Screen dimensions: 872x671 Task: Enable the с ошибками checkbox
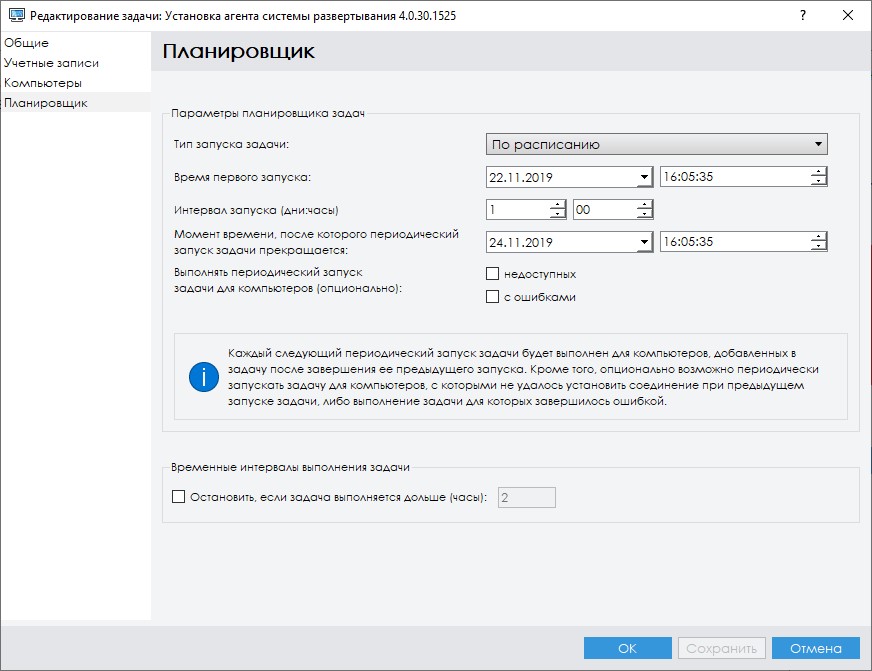tap(492, 297)
